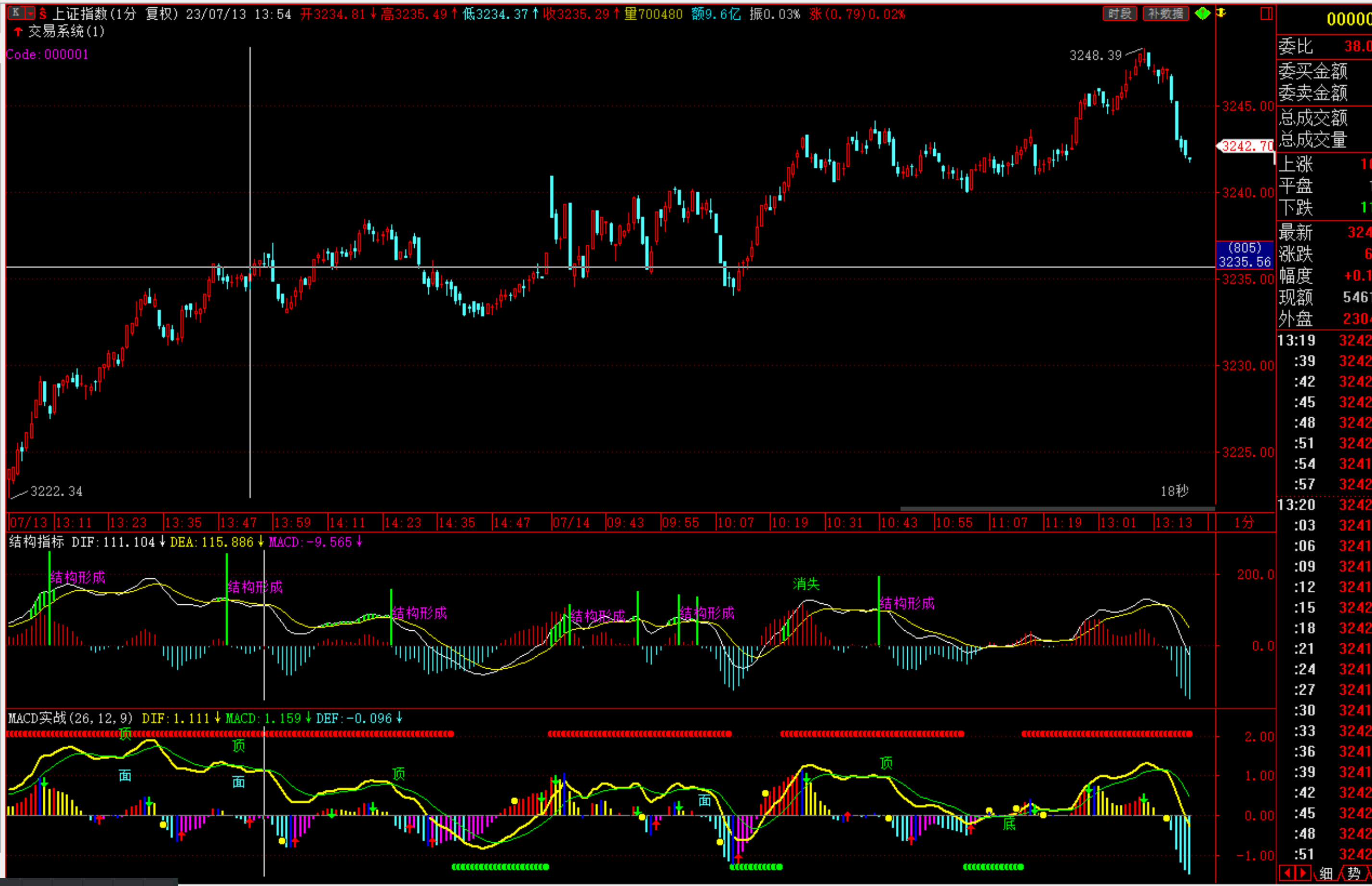
Task: Click the 时段 time period button
Action: coord(1119,13)
